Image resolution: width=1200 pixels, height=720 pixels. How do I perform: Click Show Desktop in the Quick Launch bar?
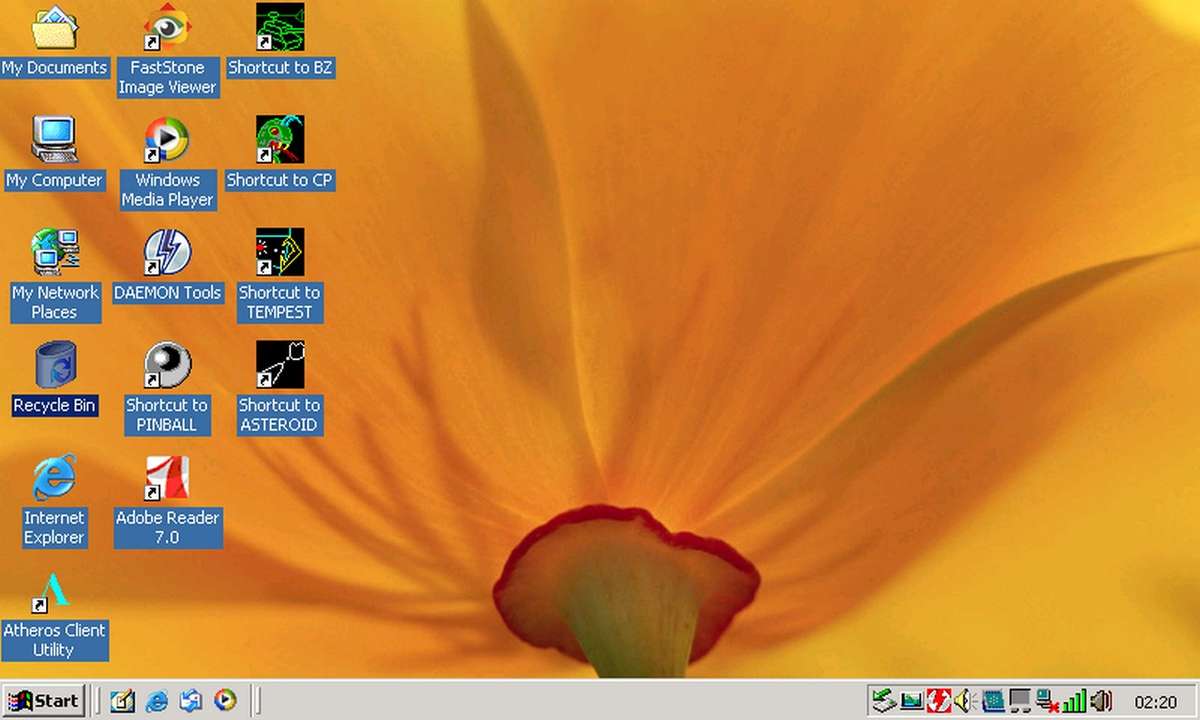click(x=121, y=701)
